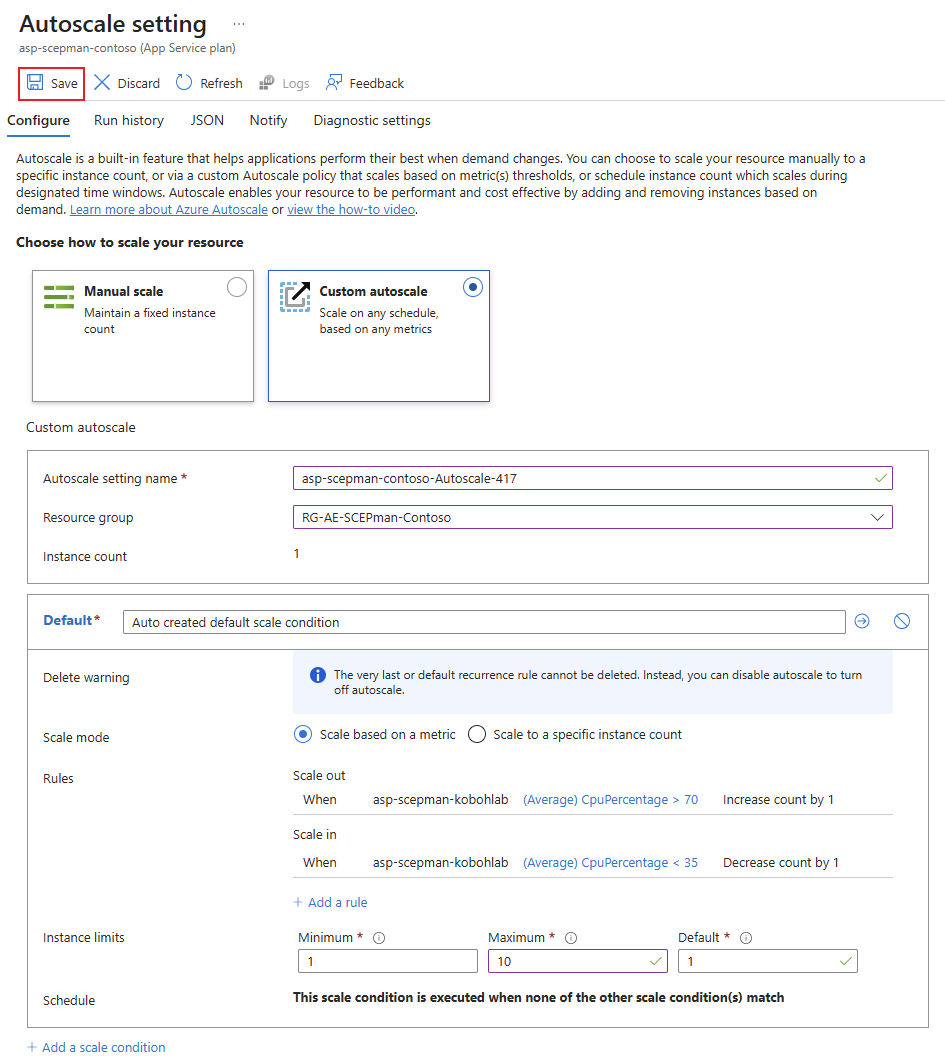Discard changes using the X icon

point(102,83)
